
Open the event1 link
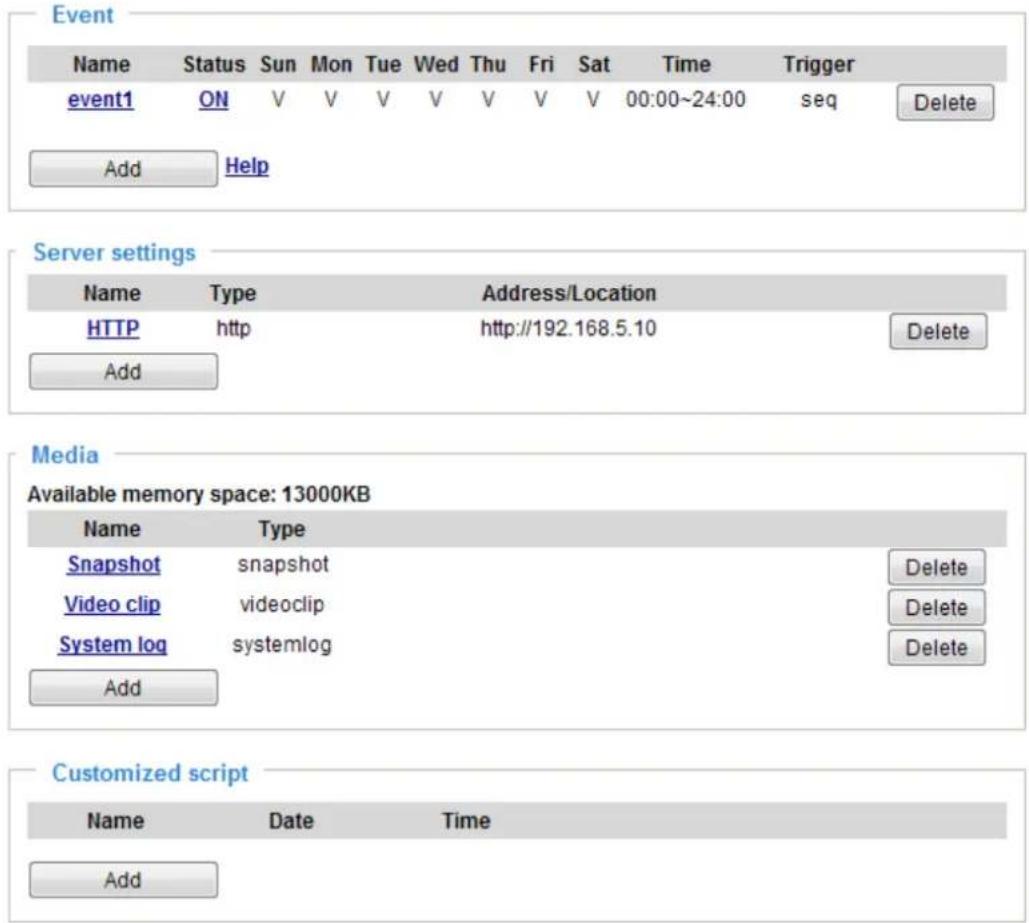pyautogui.click(x=100, y=100)
